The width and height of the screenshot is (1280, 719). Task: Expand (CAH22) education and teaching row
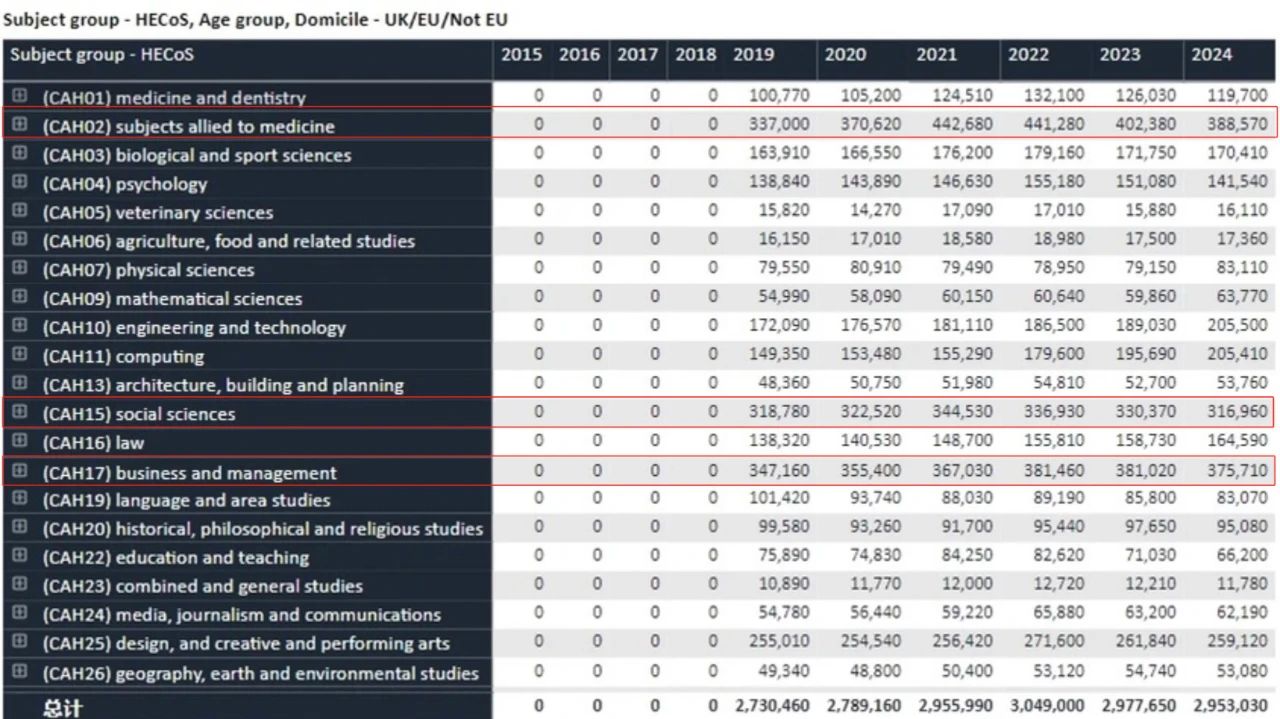point(20,557)
